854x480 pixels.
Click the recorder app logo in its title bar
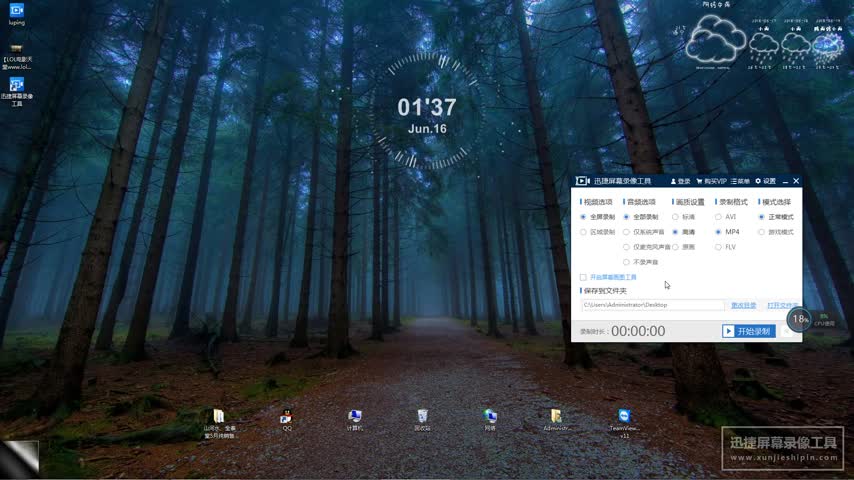(582, 181)
